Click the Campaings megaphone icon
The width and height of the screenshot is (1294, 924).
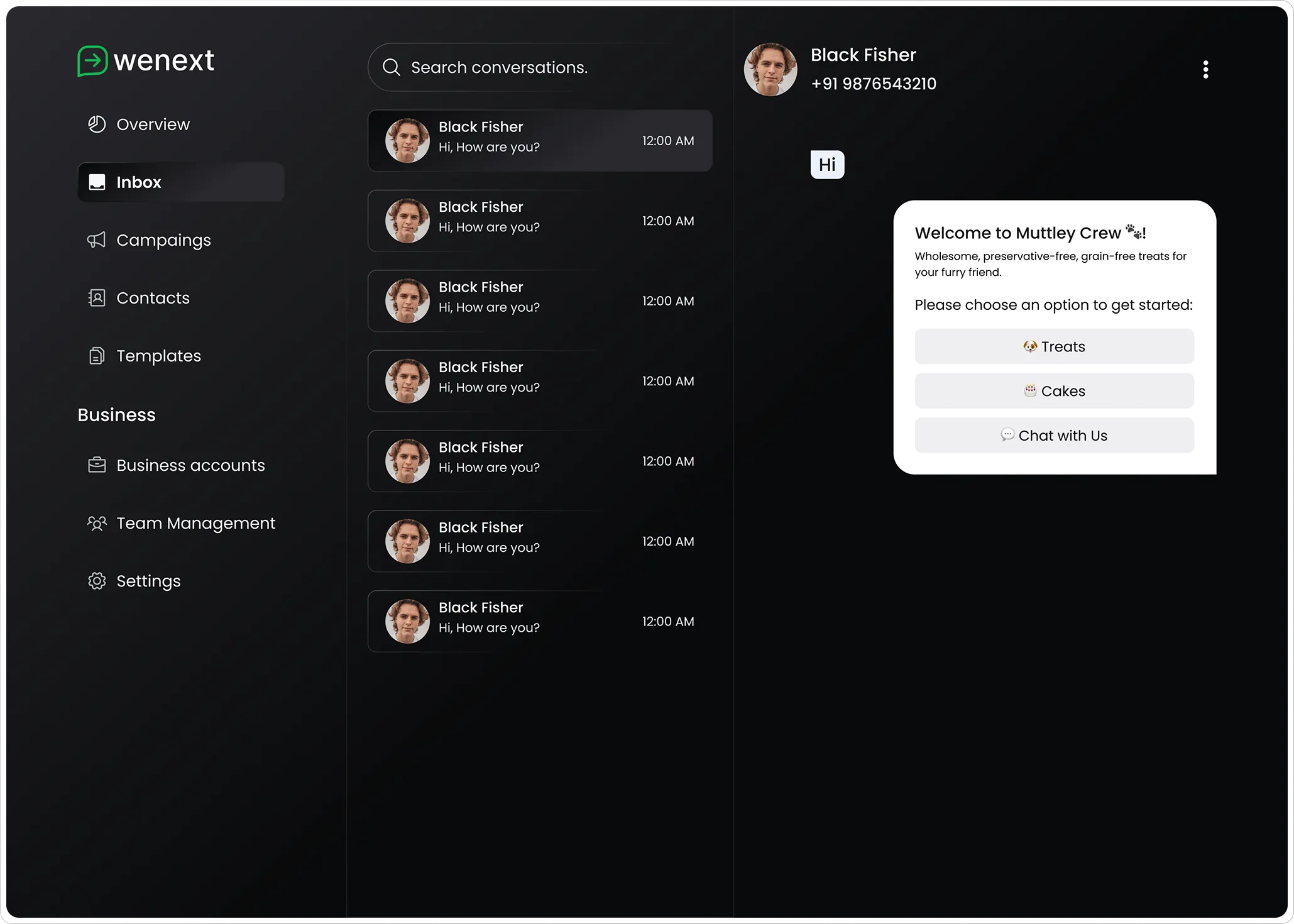pyautogui.click(x=97, y=240)
